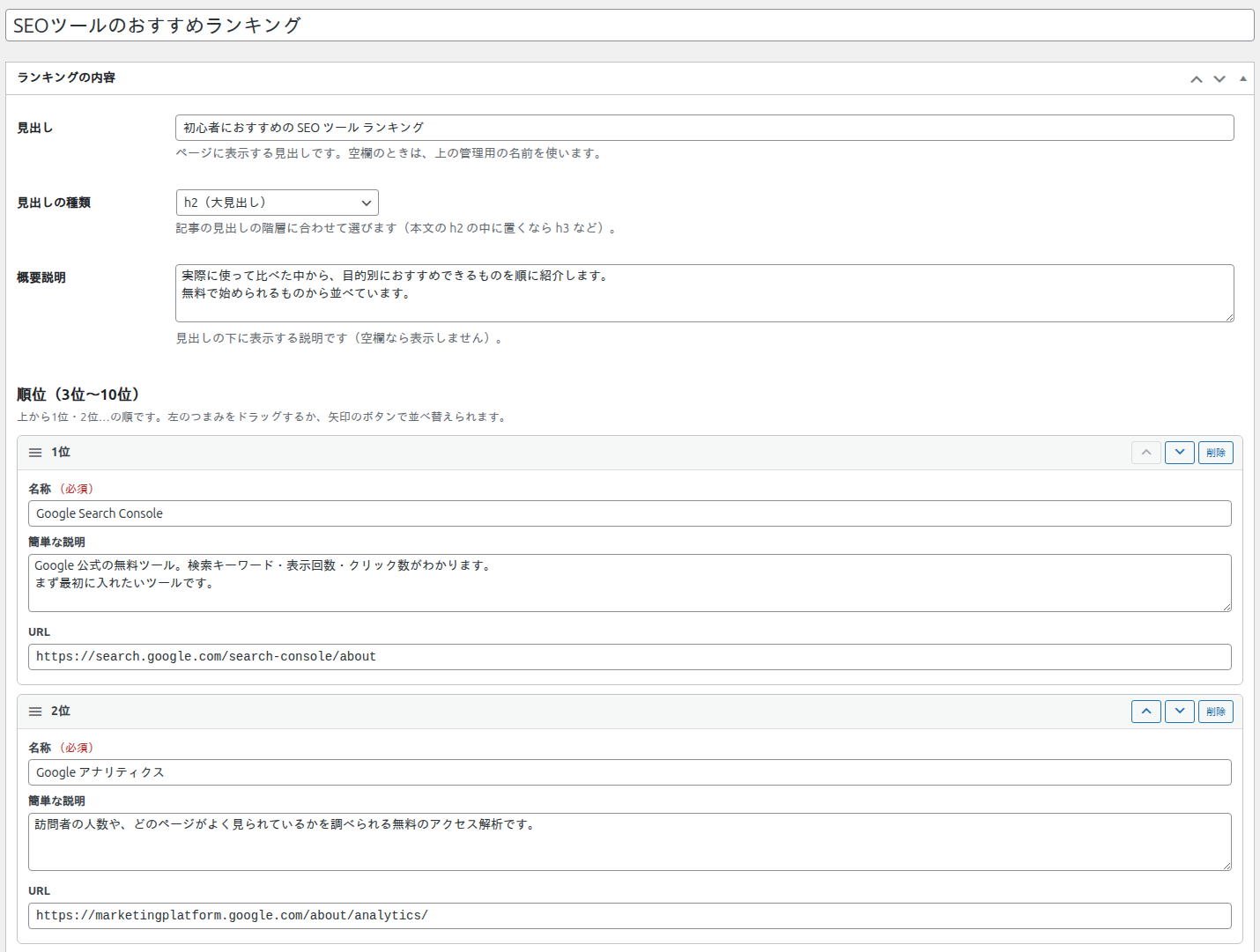Click the 2位 row header label
The image size is (1260, 952).
pos(61,711)
